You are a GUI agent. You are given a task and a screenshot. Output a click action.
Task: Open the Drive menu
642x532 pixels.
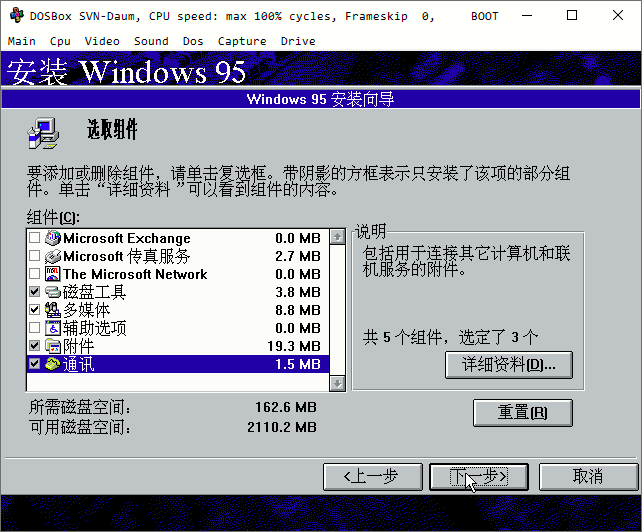(x=298, y=41)
